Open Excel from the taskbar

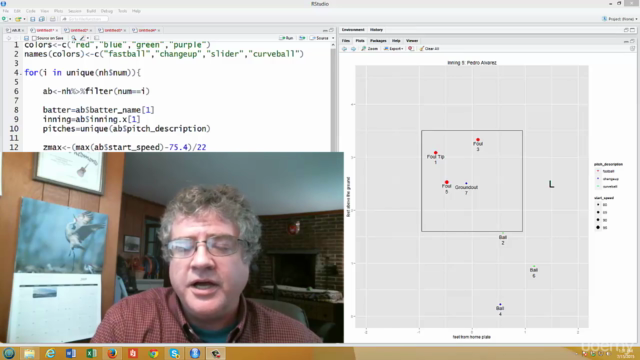pos(92,353)
